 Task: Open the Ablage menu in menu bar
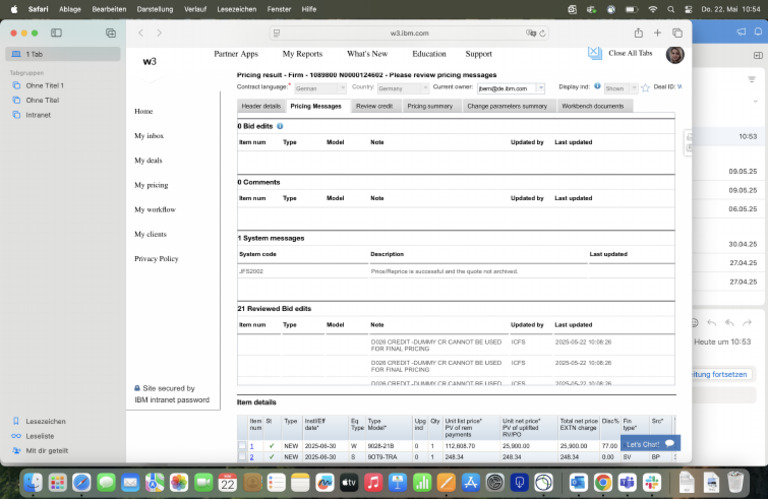[x=70, y=9]
